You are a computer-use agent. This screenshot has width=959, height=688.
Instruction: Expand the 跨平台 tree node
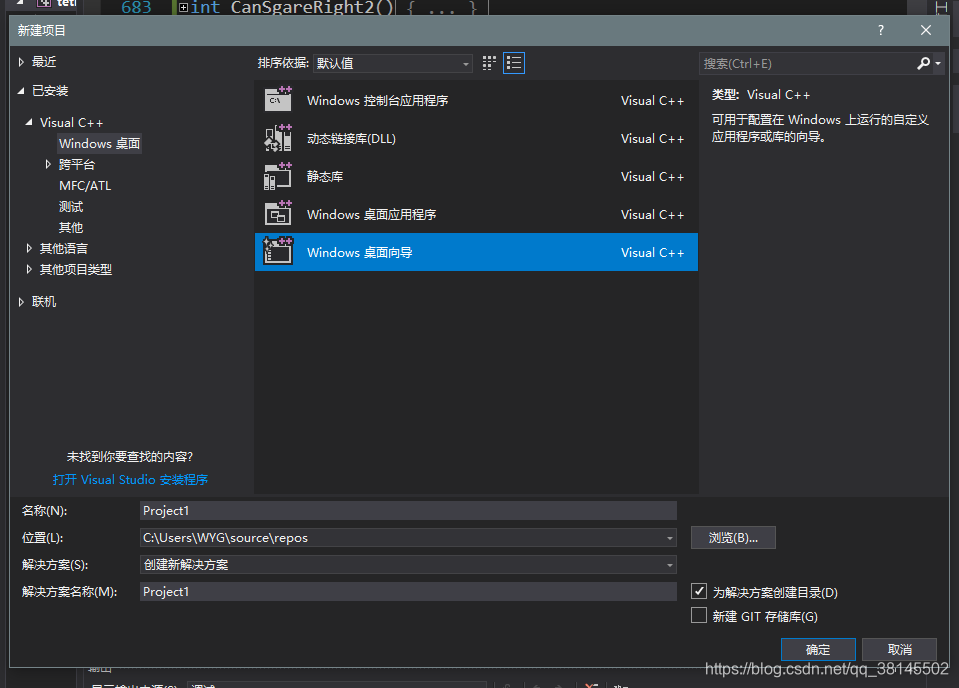48,164
